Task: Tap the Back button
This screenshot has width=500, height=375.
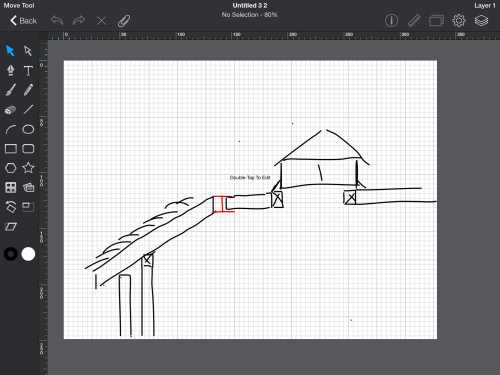Action: pos(23,21)
